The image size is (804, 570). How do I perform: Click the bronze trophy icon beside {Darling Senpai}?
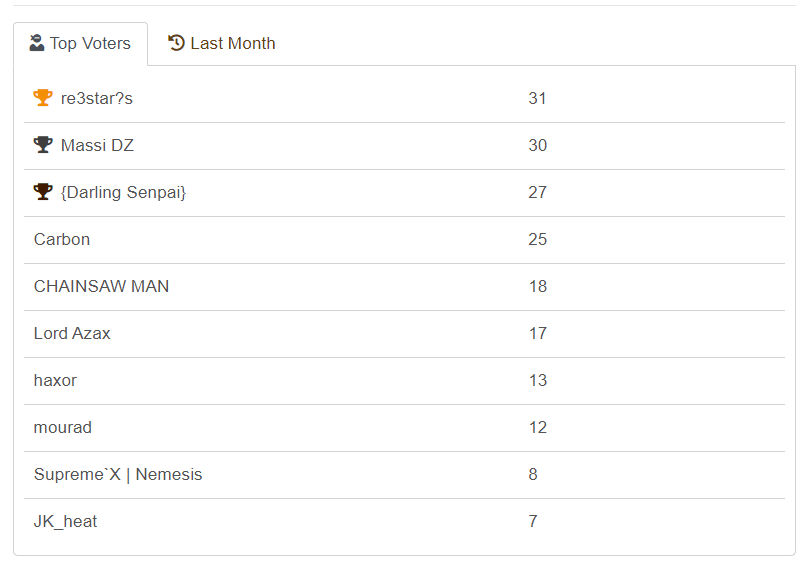tap(43, 192)
